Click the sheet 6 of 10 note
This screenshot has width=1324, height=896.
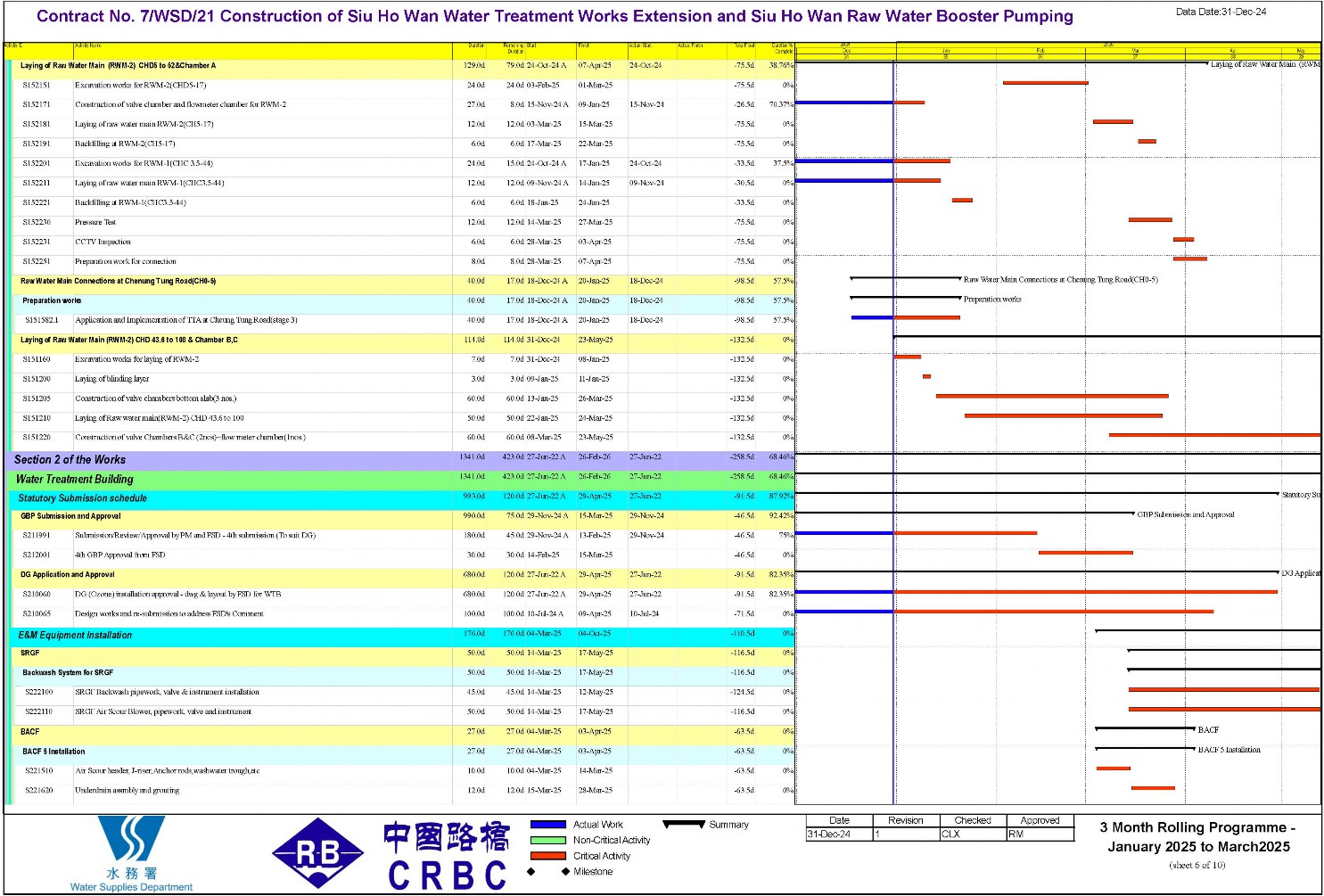(x=1197, y=866)
